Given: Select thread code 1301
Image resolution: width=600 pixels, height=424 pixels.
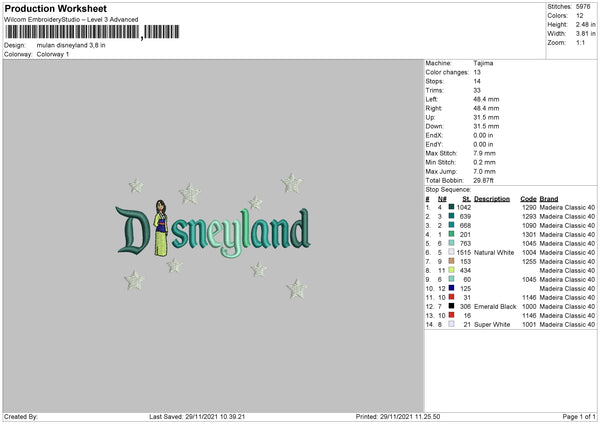Looking at the screenshot, I should tap(529, 235).
